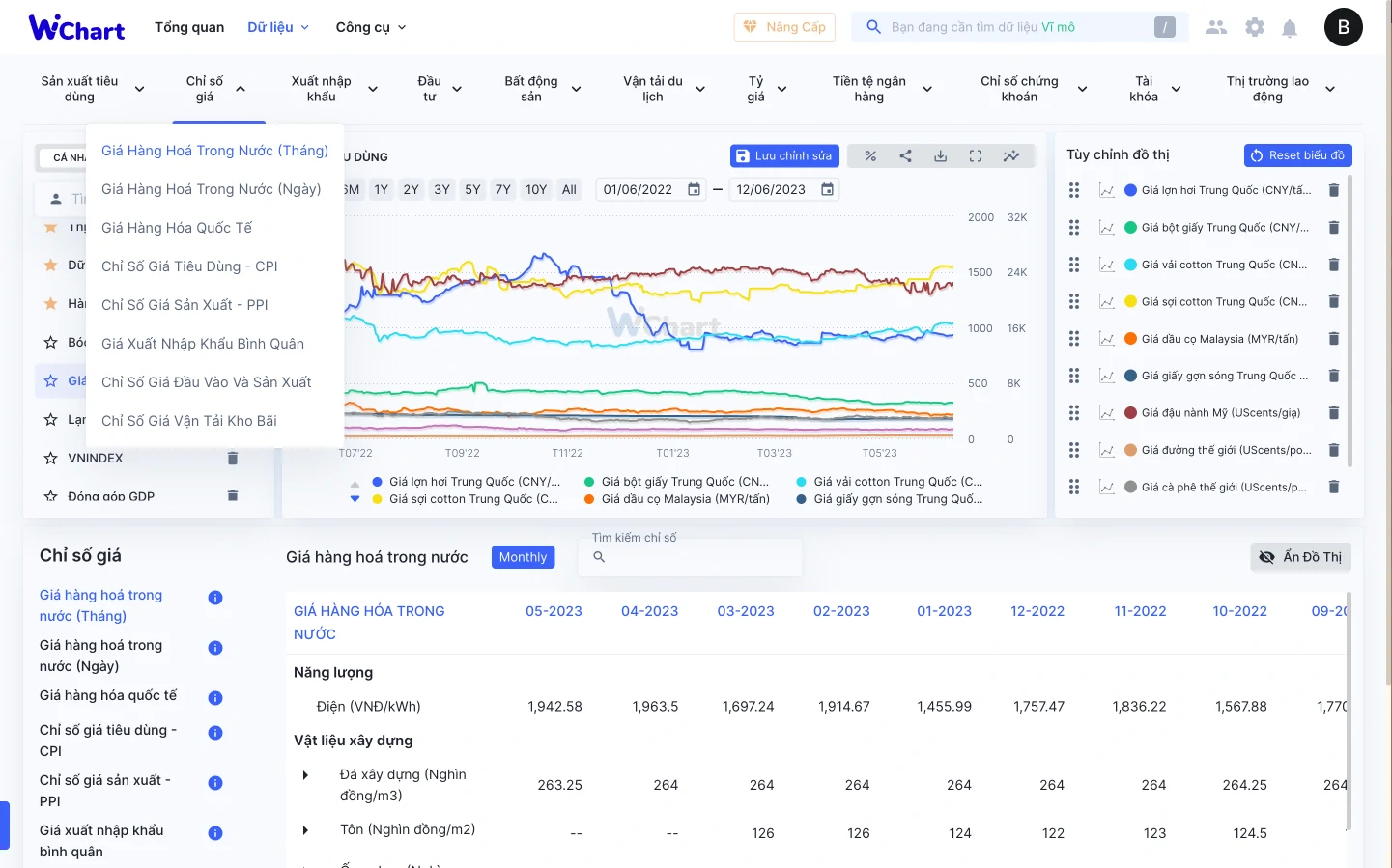1392x868 pixels.
Task: Show info for Giá hàng hóa quốc tế
Action: (215, 698)
